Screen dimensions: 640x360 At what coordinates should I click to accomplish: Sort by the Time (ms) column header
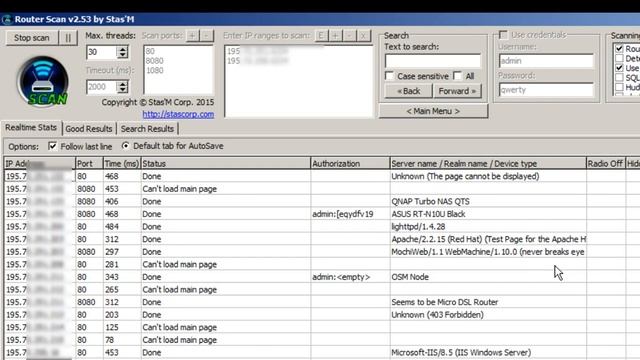coord(122,164)
